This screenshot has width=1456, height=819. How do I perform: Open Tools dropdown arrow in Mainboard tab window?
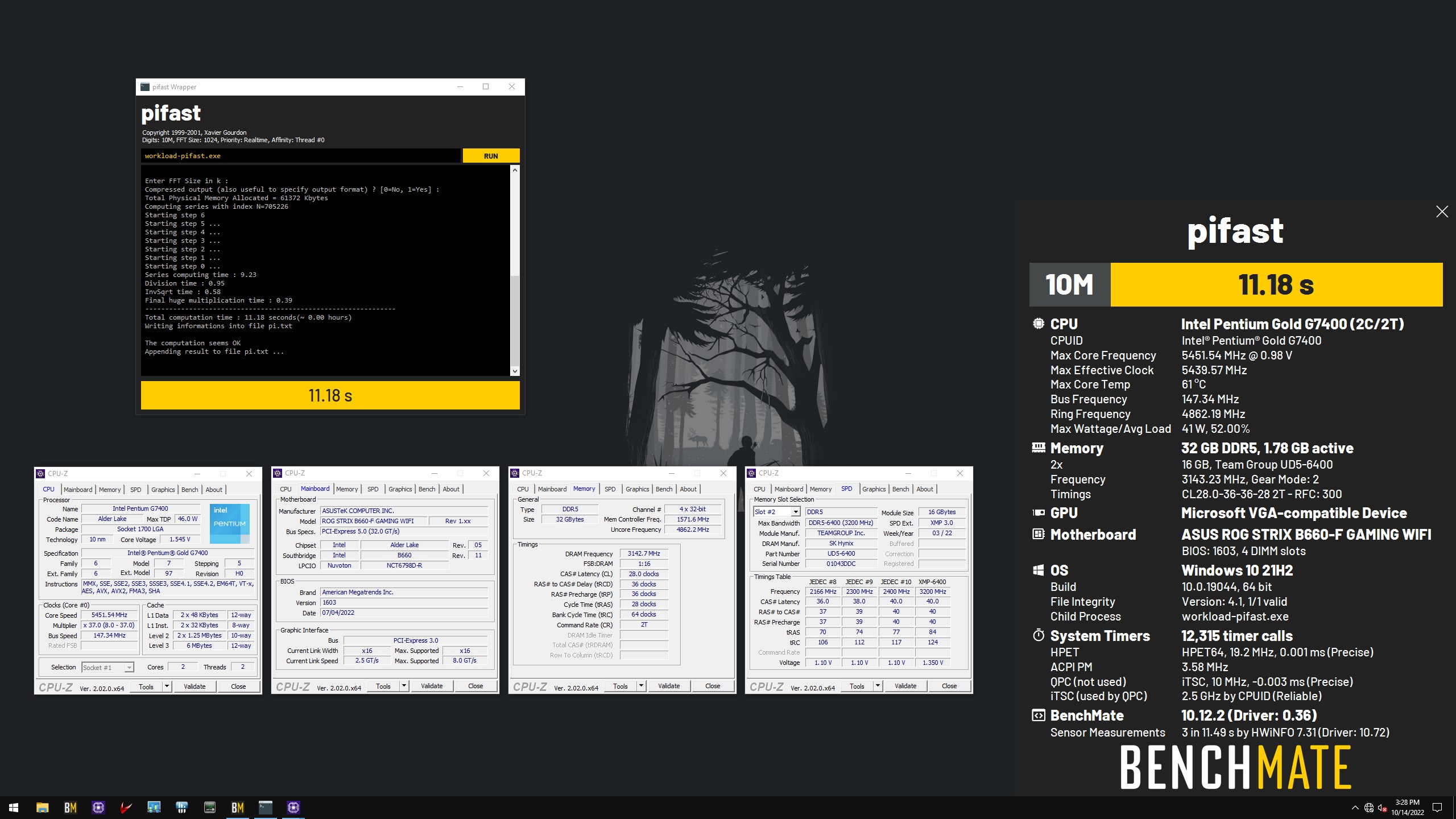click(404, 686)
